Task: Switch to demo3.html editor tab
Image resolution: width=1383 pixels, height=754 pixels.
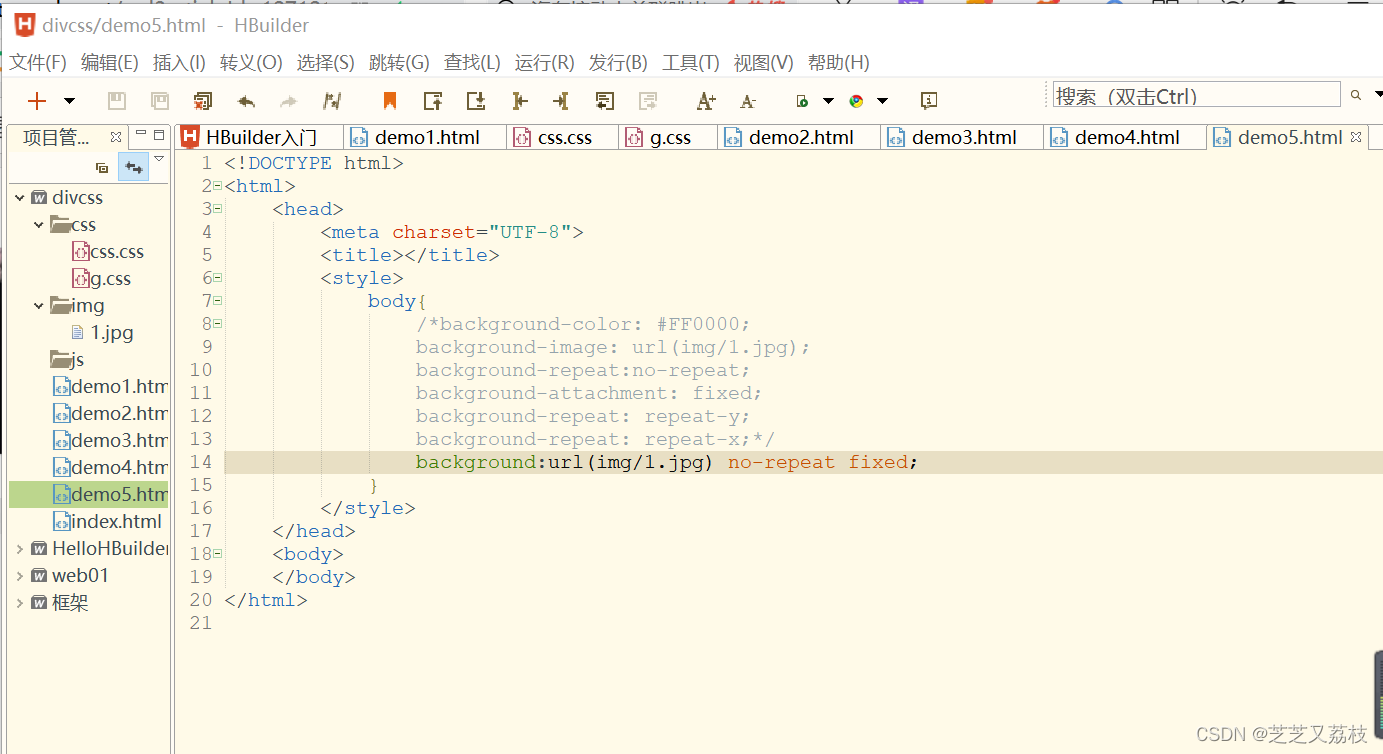Action: click(963, 138)
